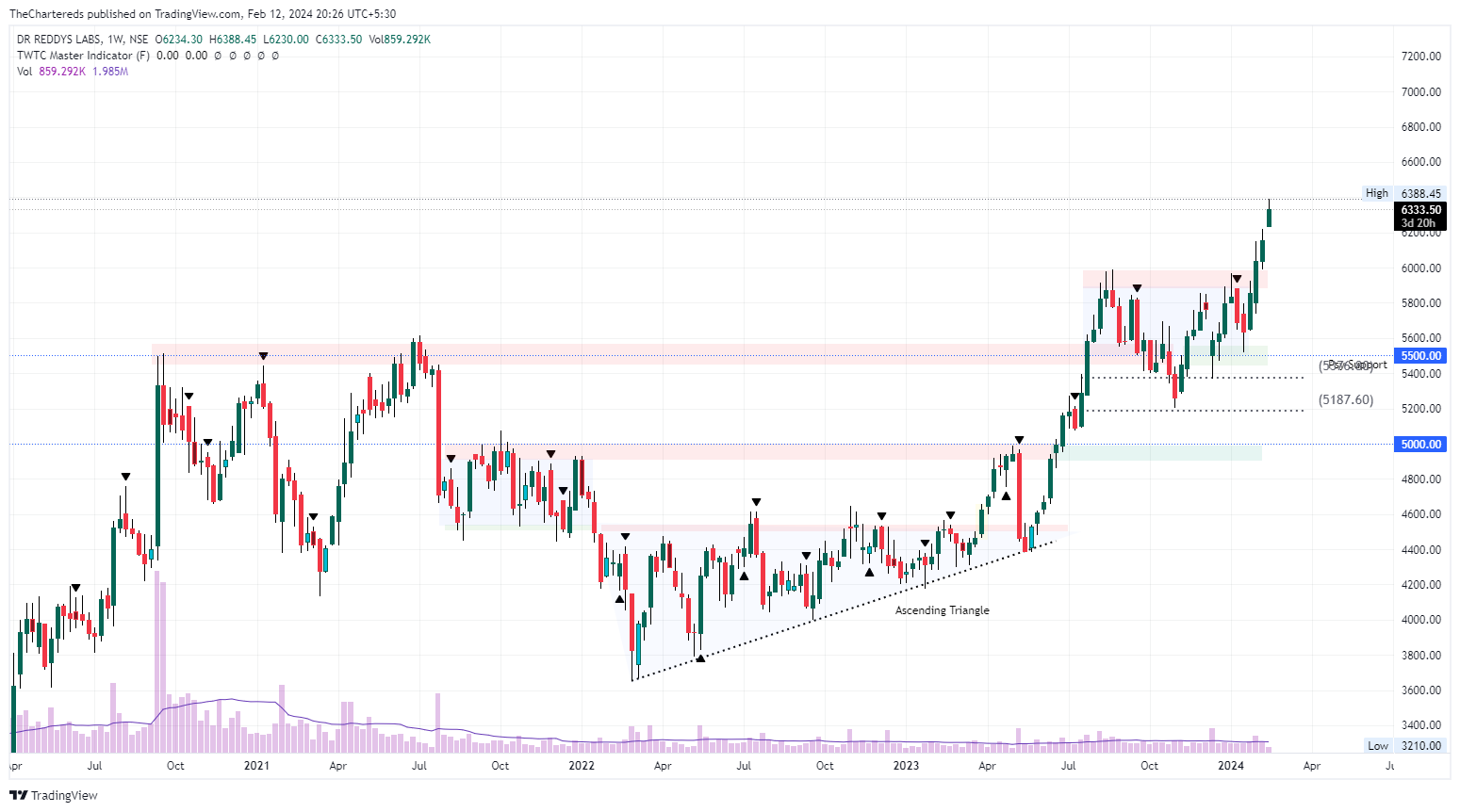
Task: Click the 4800.00 price axis tick
Action: (1421, 479)
